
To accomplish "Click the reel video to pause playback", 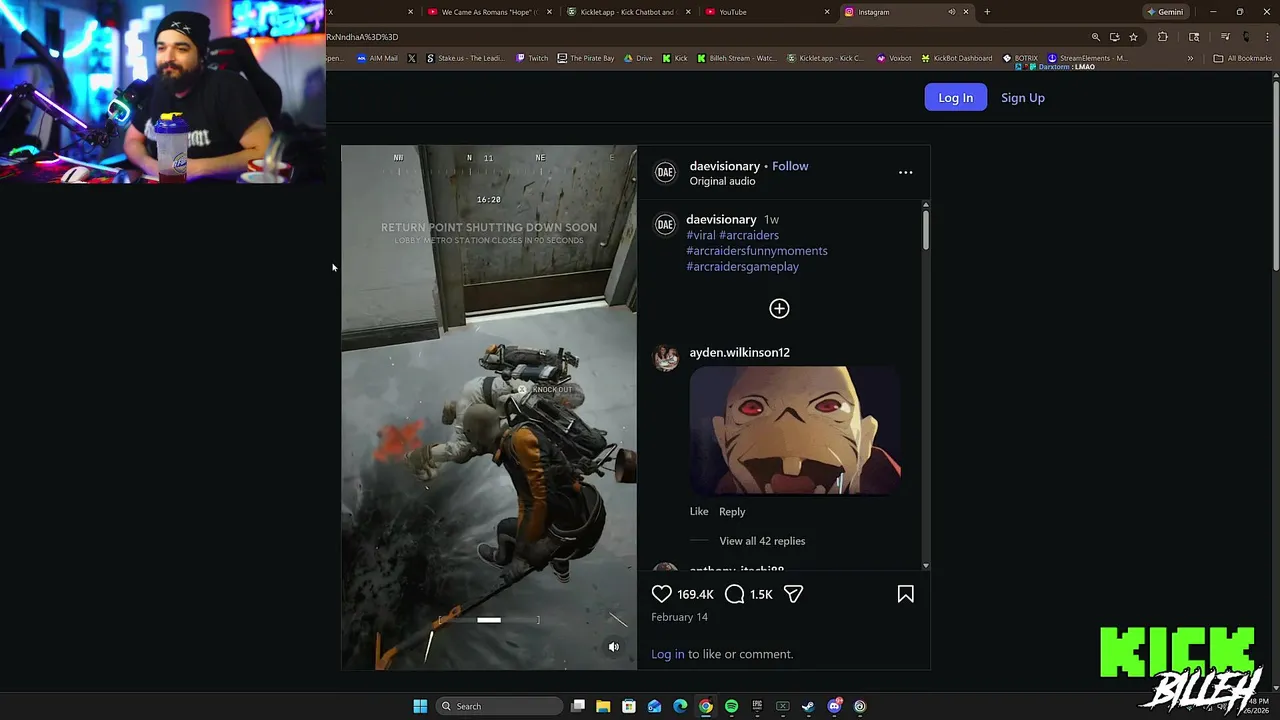I will 488,407.
